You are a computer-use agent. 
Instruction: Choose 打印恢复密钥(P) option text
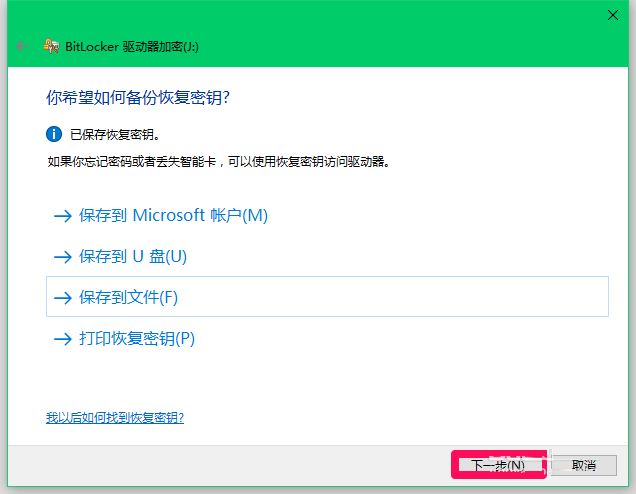(137, 338)
